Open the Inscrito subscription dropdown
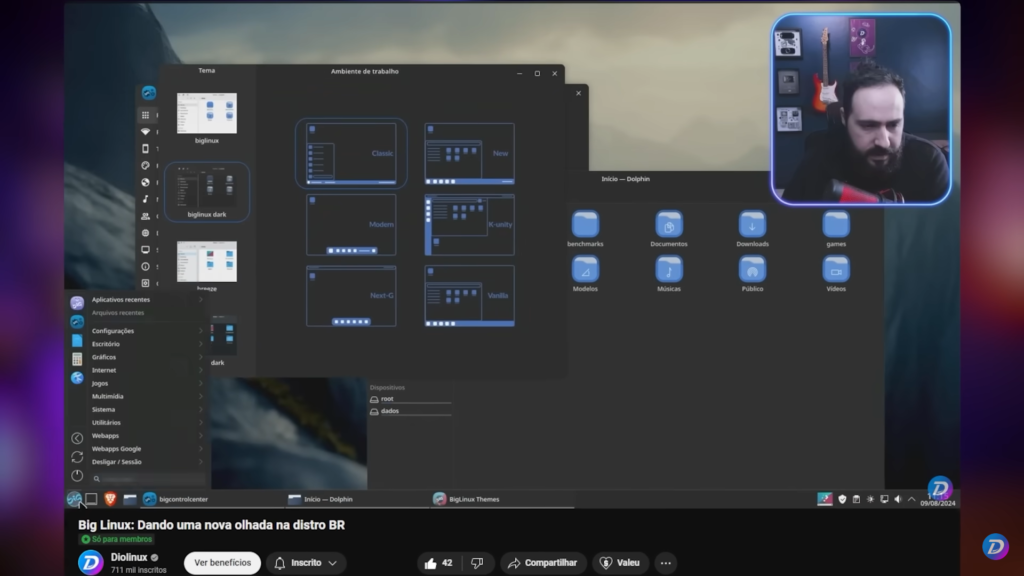1024x576 pixels. tap(306, 563)
